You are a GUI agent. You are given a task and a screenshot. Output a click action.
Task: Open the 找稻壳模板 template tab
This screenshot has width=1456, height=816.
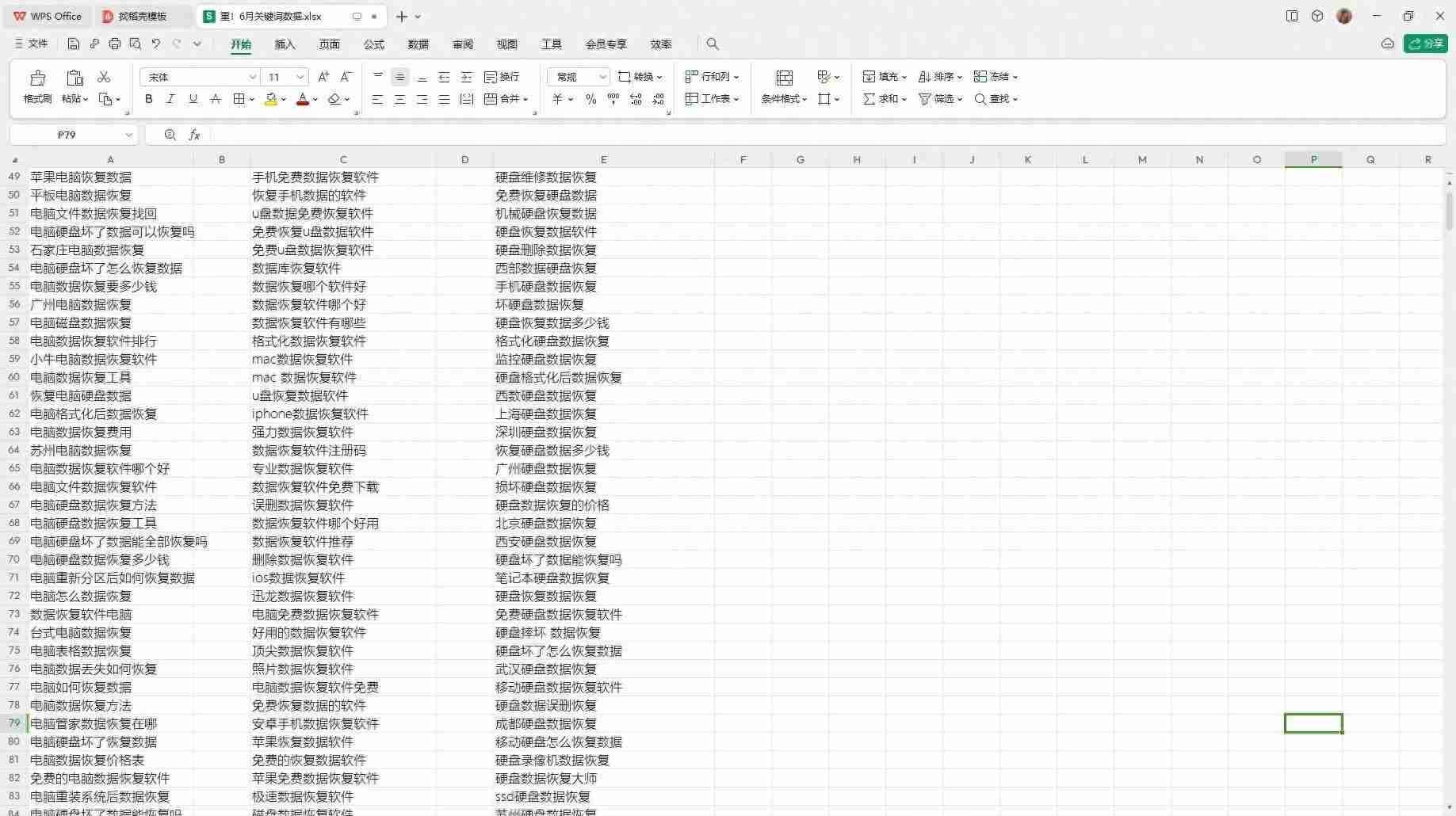[x=142, y=16]
